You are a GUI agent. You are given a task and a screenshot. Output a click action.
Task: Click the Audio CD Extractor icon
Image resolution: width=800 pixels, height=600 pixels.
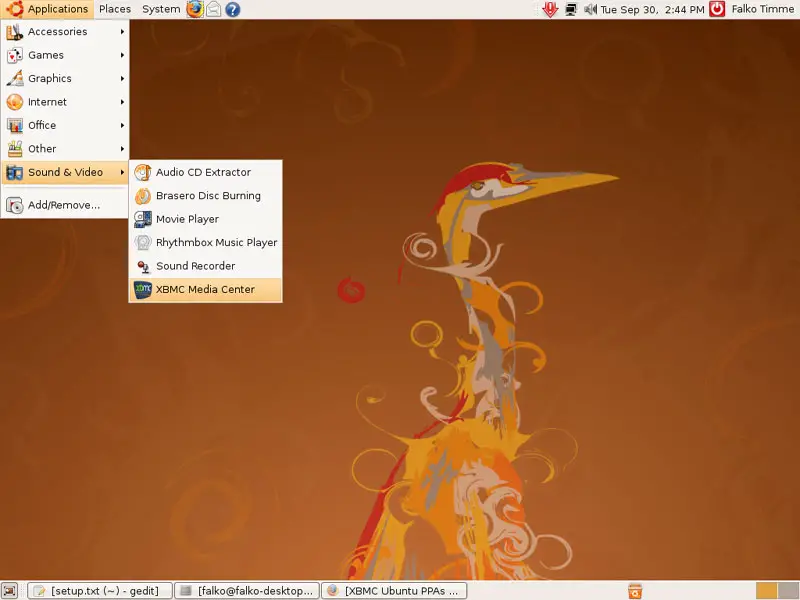click(143, 173)
